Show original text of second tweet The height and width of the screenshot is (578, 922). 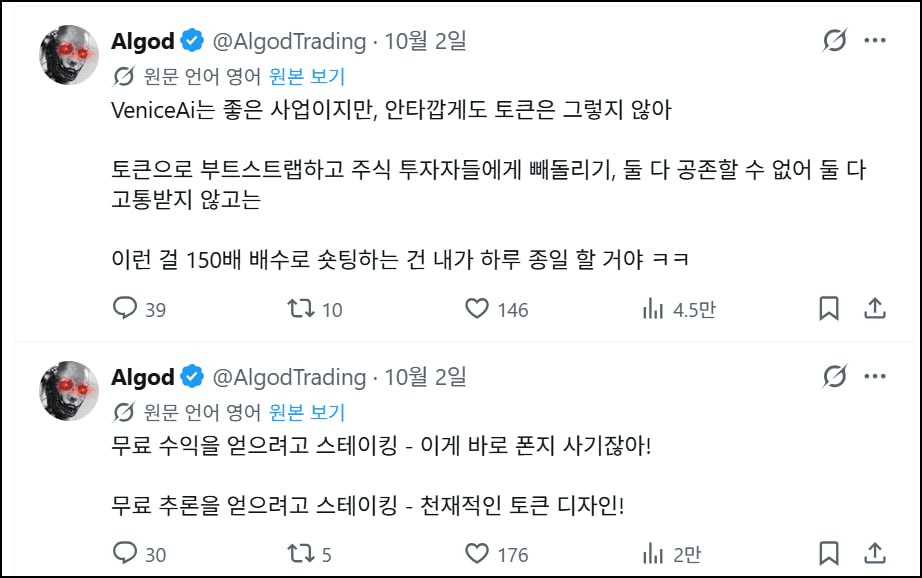[307, 413]
